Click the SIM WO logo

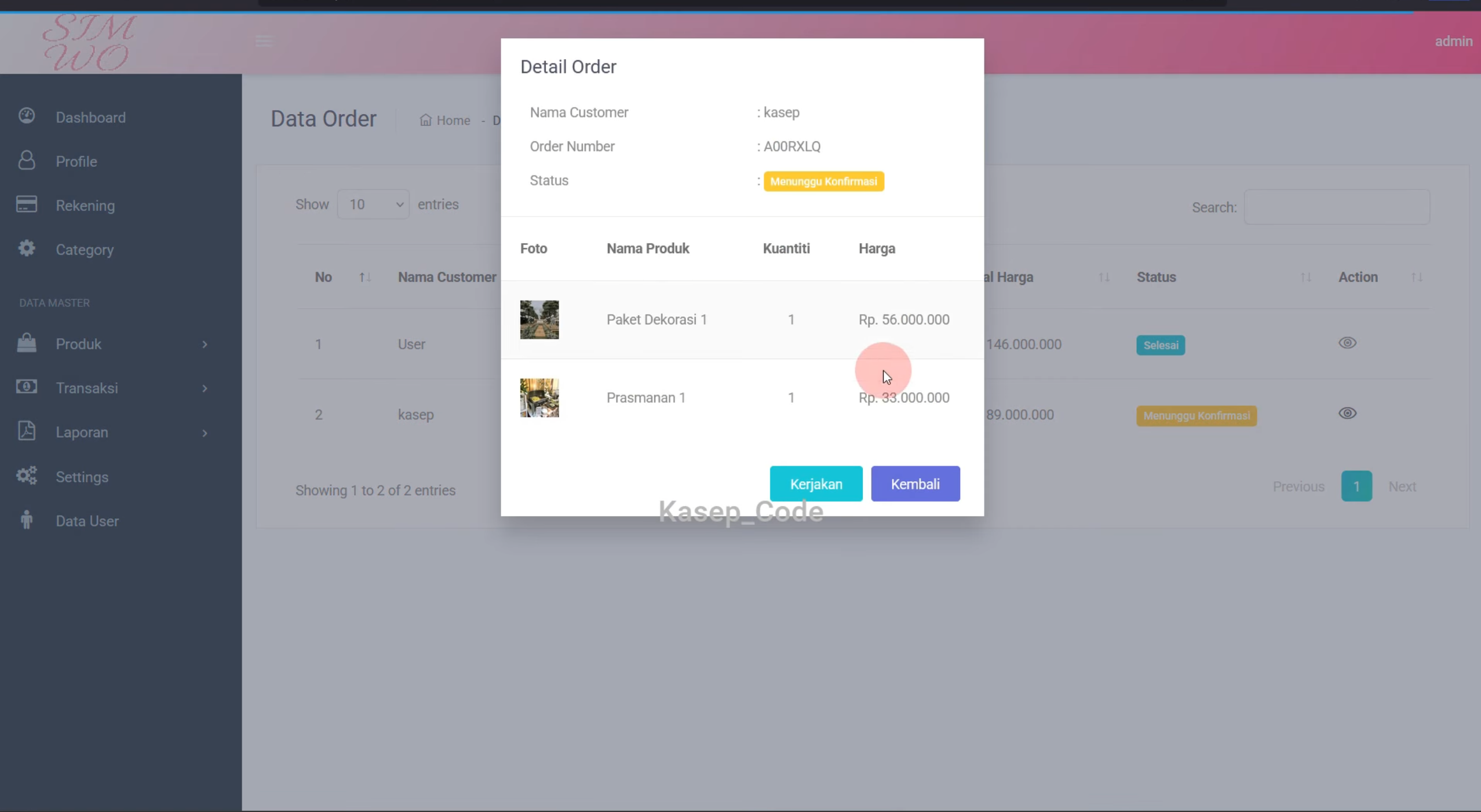point(90,42)
